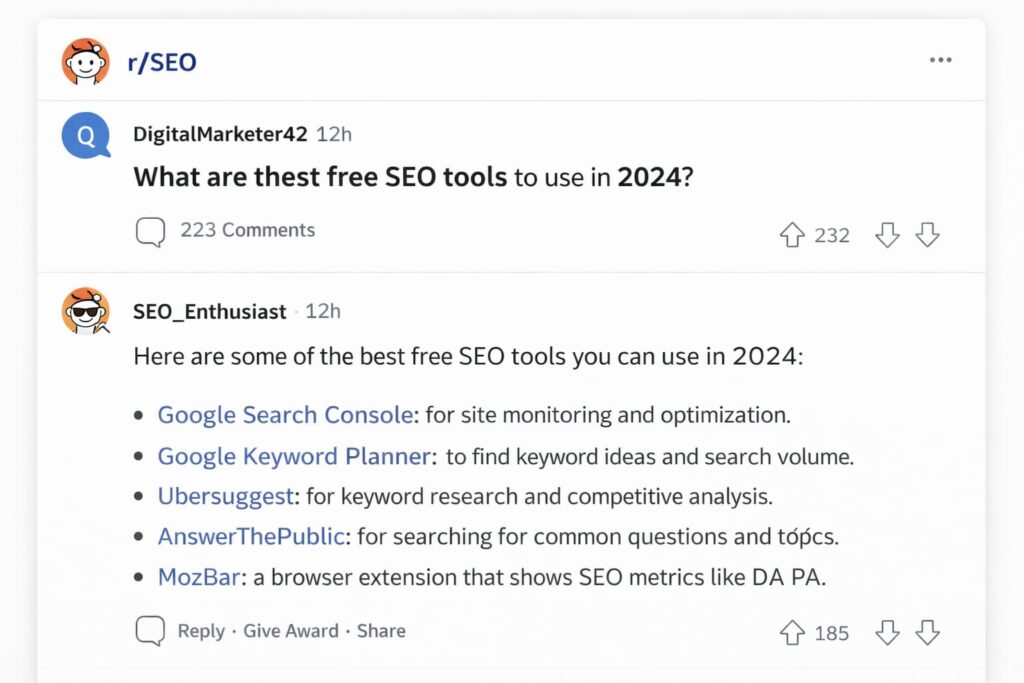Follow the Google Keyword Planner link
Image resolution: width=1024 pixels, height=683 pixels.
tap(295, 457)
